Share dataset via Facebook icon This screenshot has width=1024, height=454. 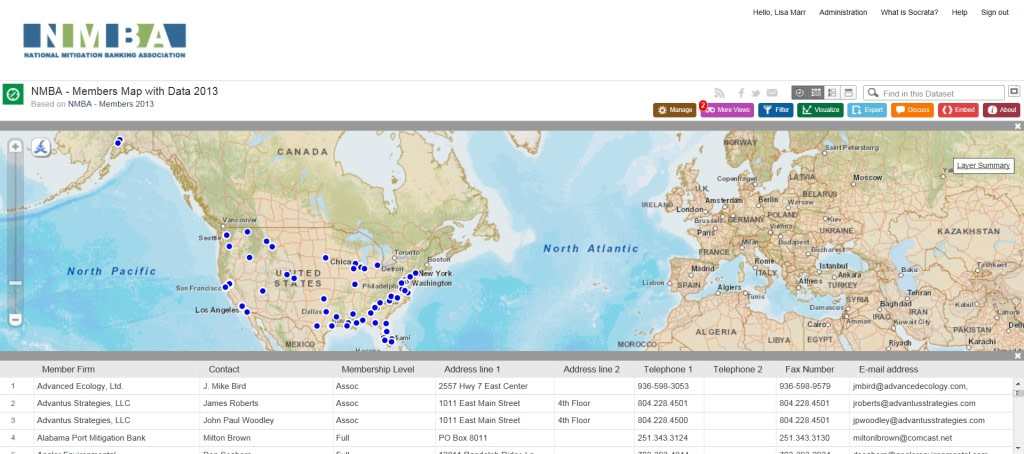tap(741, 93)
